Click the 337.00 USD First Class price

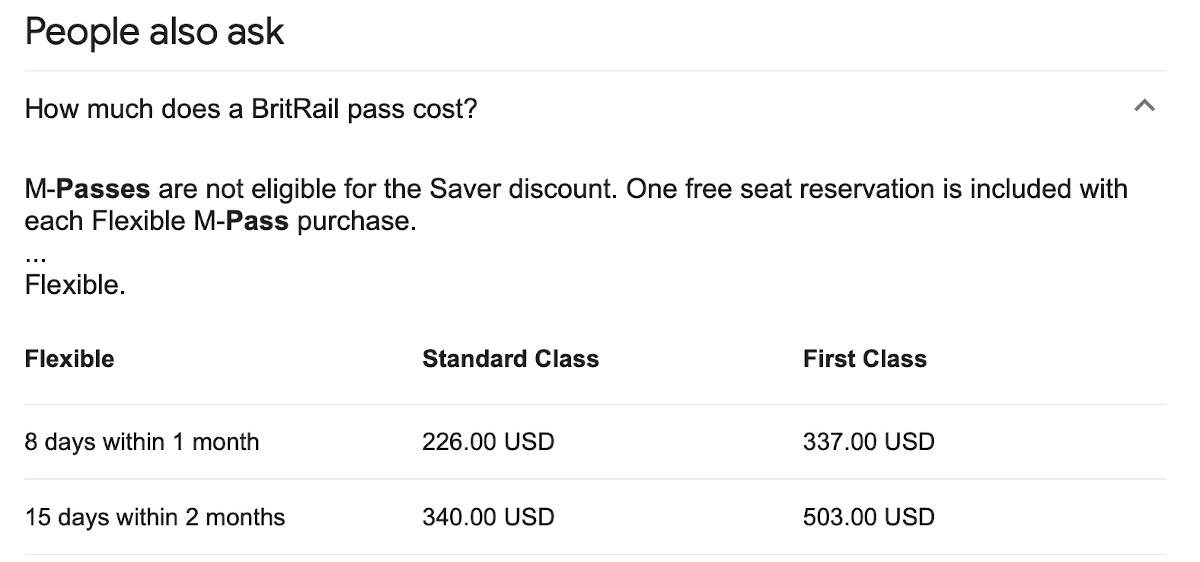868,441
